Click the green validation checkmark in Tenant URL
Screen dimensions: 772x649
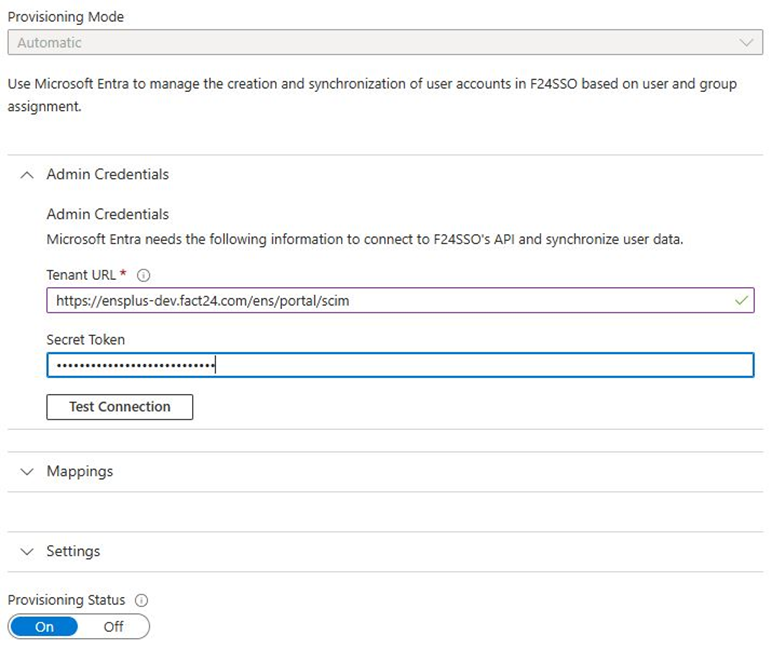point(741,300)
